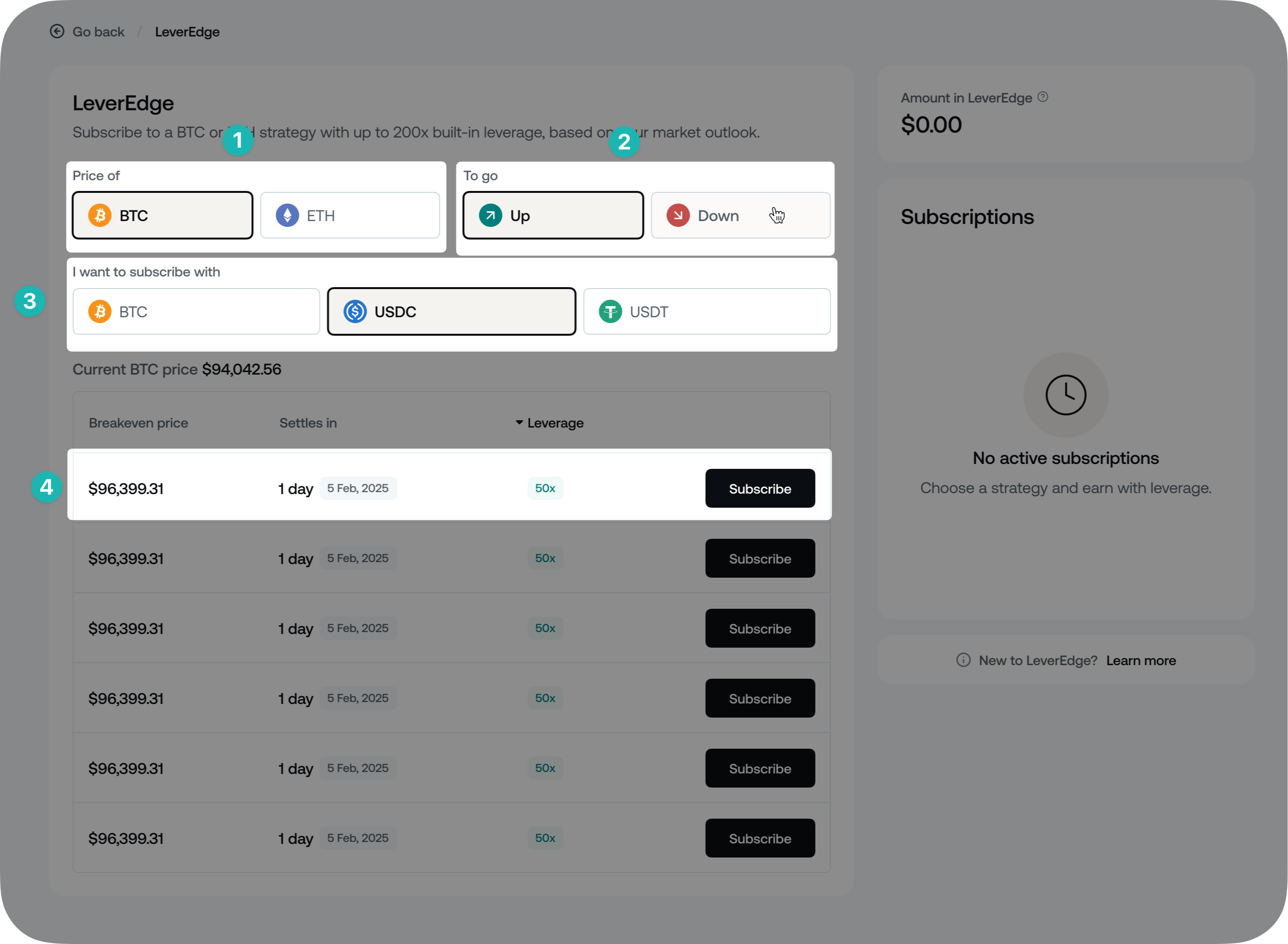Open the Amount in LeverEdge help icon

tap(1043, 97)
